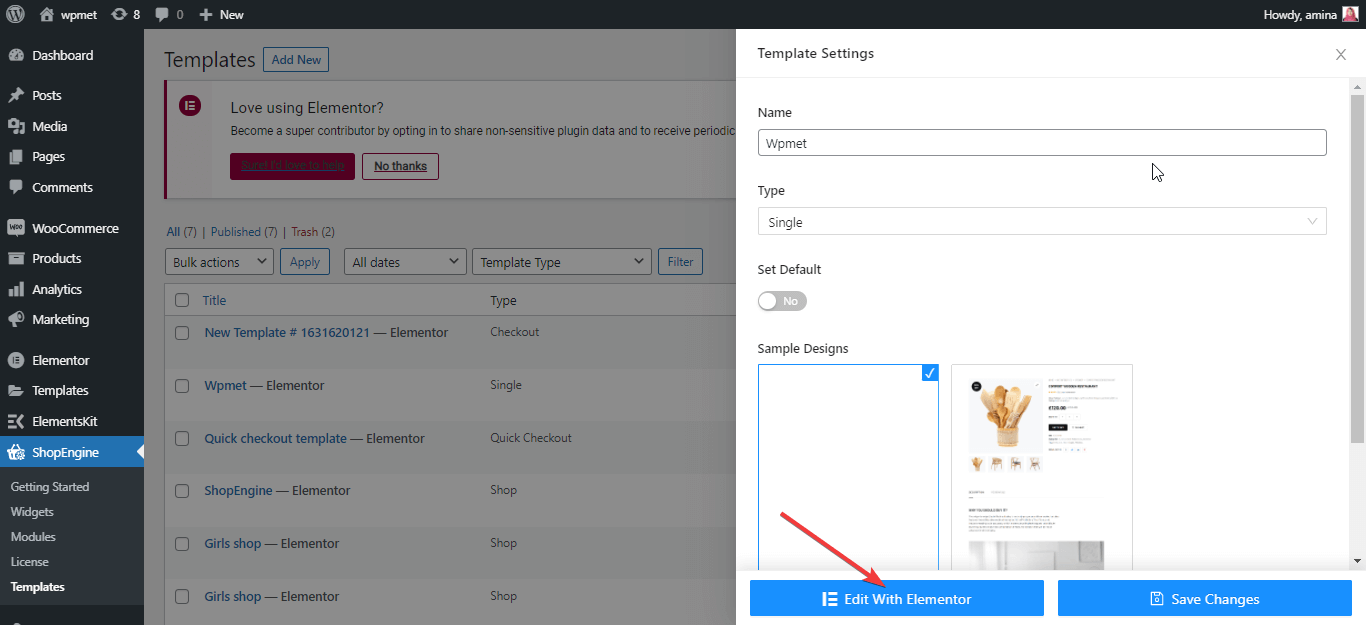The width and height of the screenshot is (1366, 625).
Task: Select the wooden utensils sample design
Action: pyautogui.click(x=1042, y=467)
